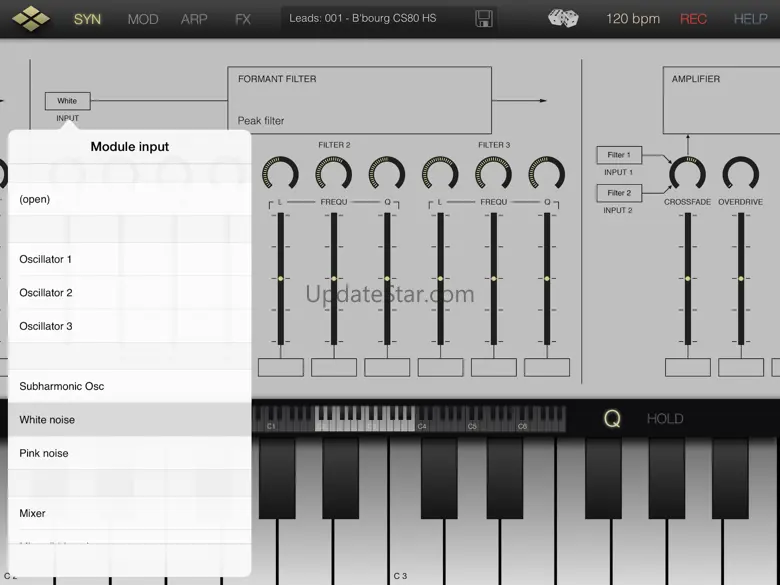This screenshot has height=585, width=780.
Task: Click the Filter 3 Q knob
Action: pos(547,174)
